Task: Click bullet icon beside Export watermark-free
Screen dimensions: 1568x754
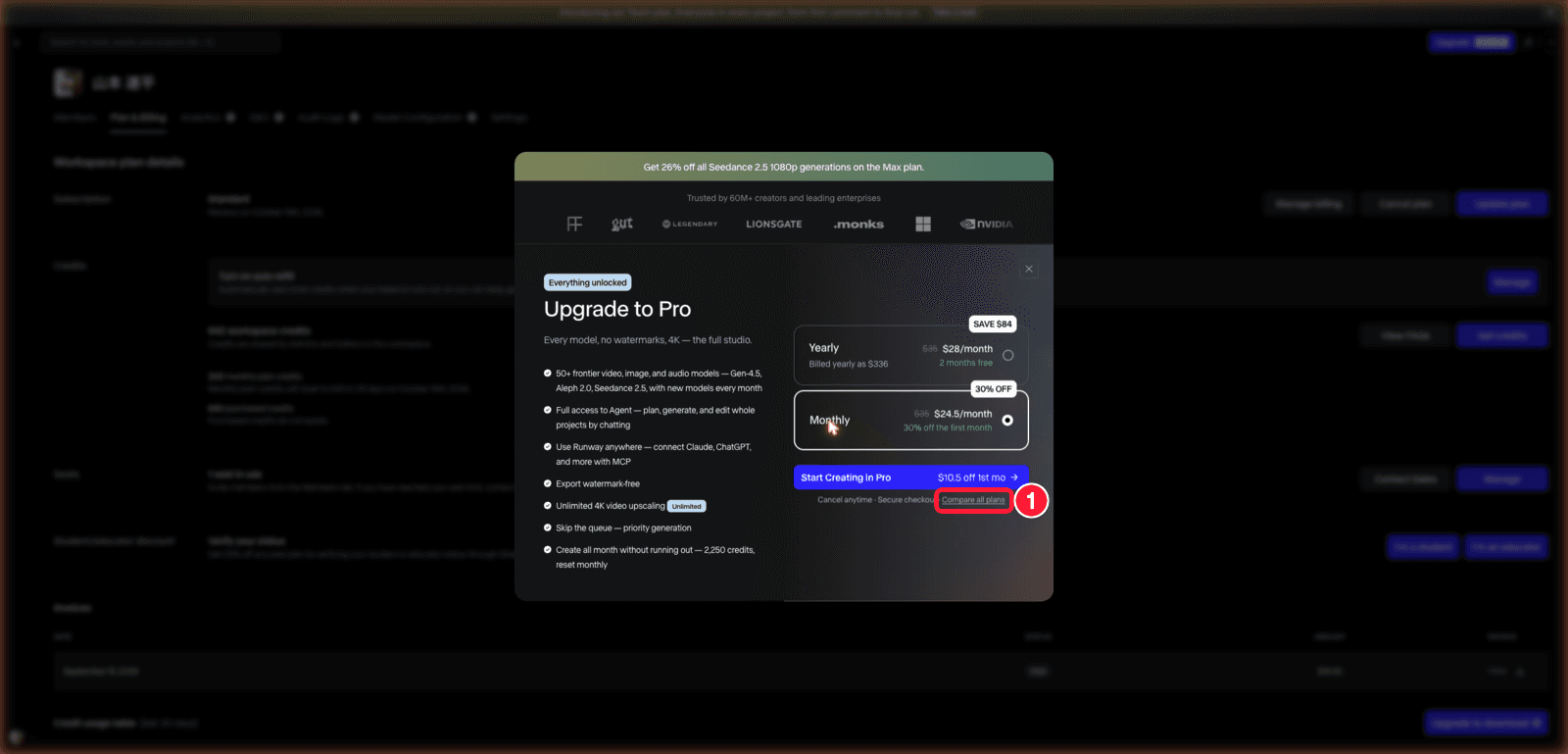Action: (548, 483)
